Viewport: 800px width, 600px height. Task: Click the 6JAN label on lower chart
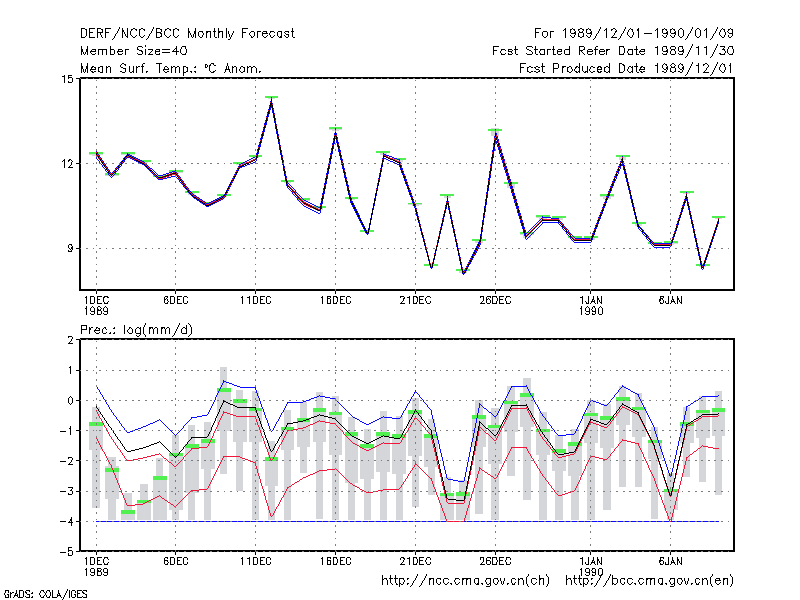(670, 561)
